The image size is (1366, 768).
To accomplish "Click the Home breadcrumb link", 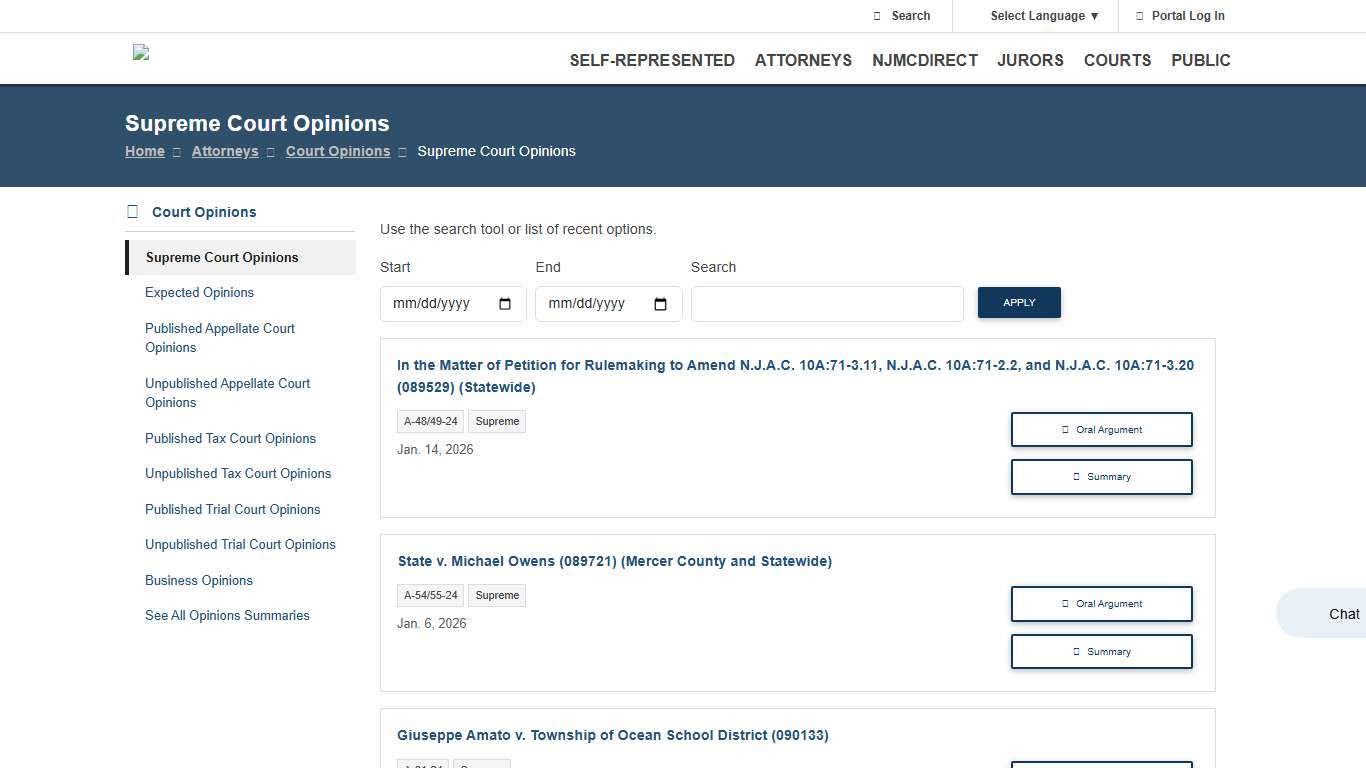I will (145, 151).
